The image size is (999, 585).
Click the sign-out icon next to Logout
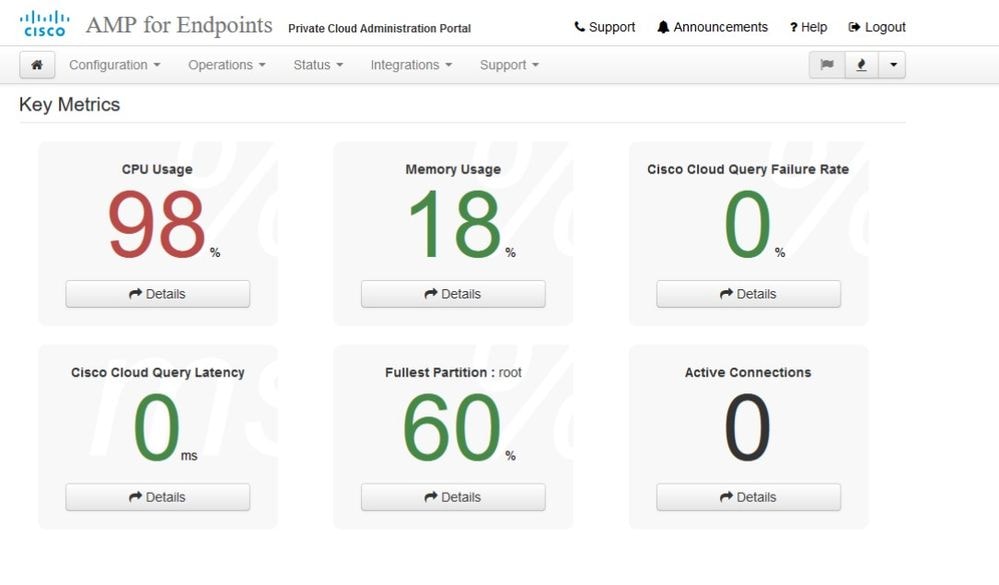click(x=854, y=27)
